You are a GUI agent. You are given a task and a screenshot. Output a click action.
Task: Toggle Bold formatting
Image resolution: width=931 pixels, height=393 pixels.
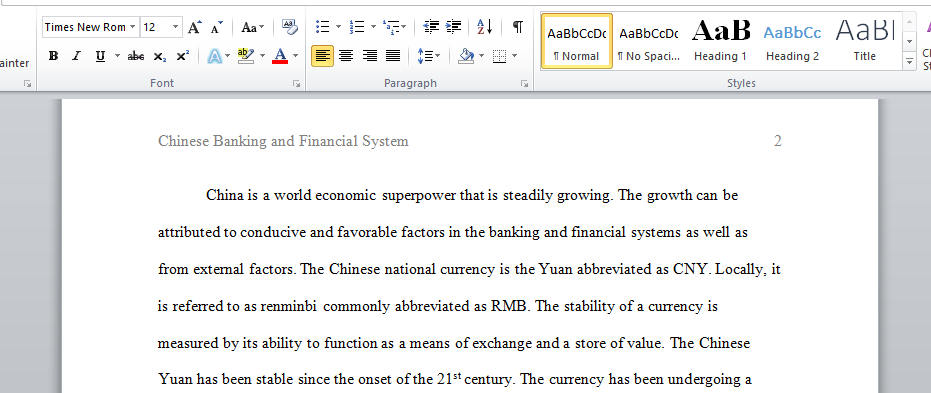pyautogui.click(x=53, y=56)
